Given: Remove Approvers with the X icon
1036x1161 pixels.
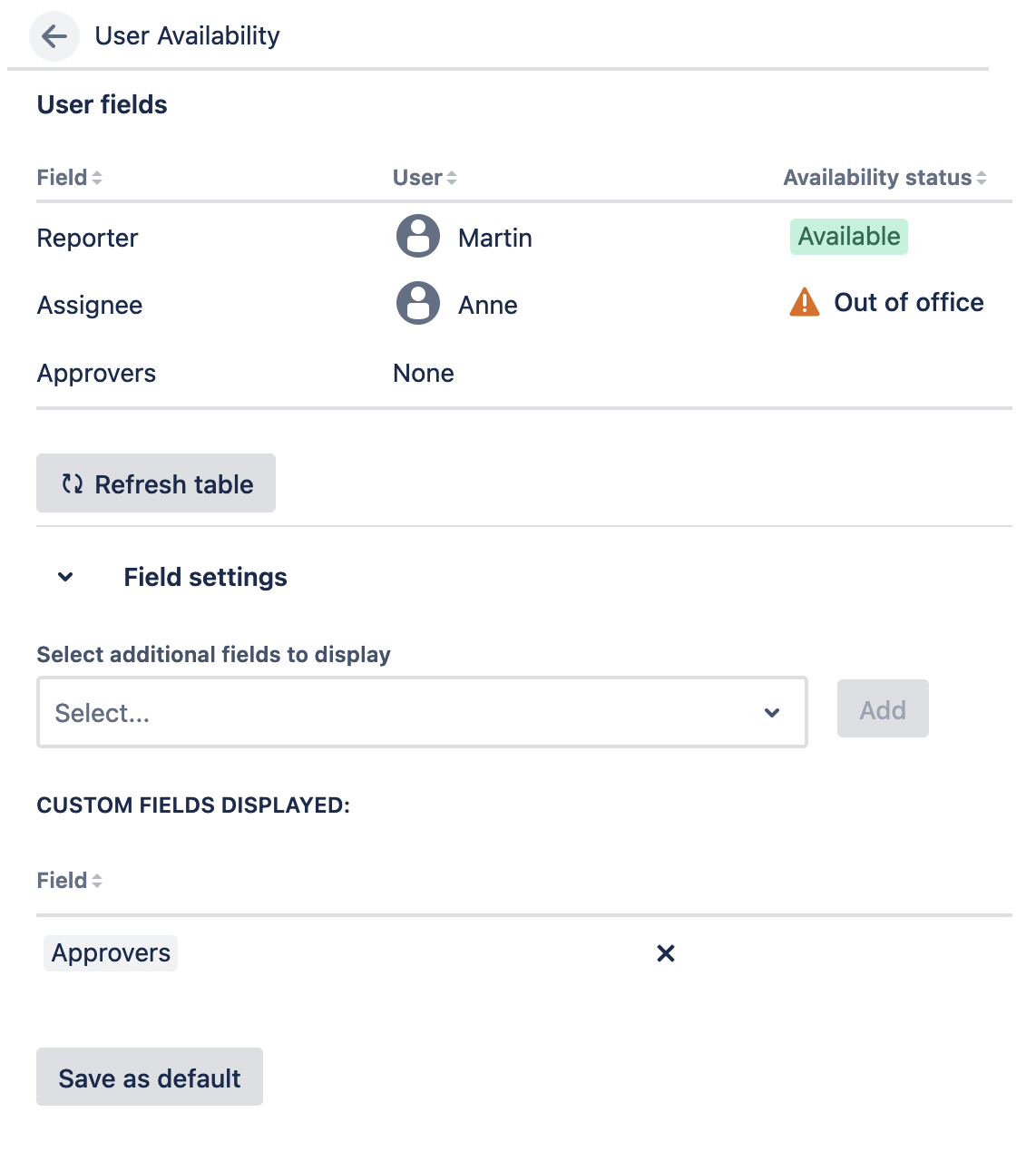Looking at the screenshot, I should tap(666, 953).
